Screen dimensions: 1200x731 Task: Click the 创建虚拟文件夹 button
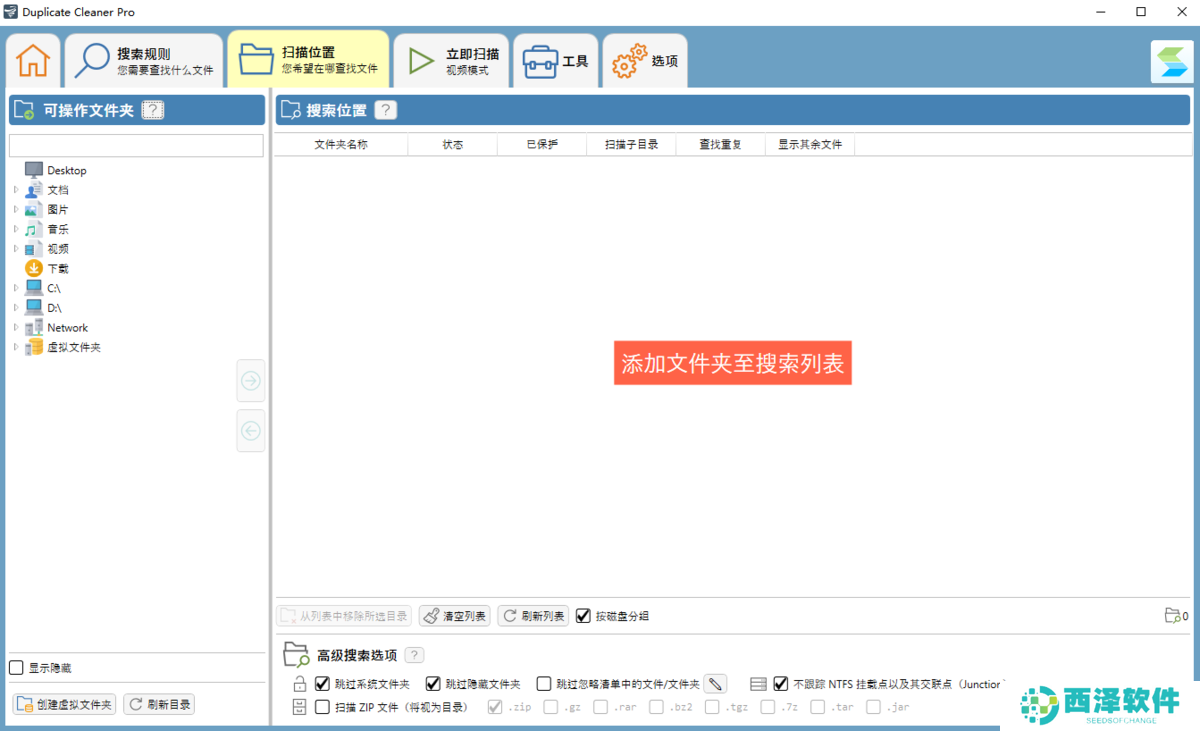point(65,704)
